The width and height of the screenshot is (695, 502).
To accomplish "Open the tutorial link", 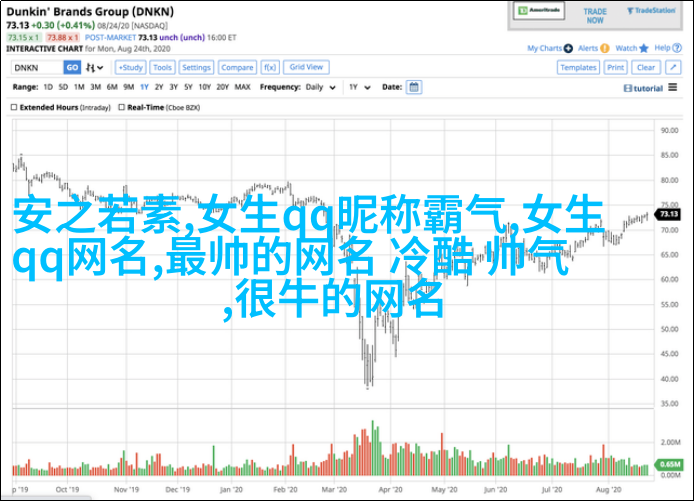I will (x=643, y=88).
